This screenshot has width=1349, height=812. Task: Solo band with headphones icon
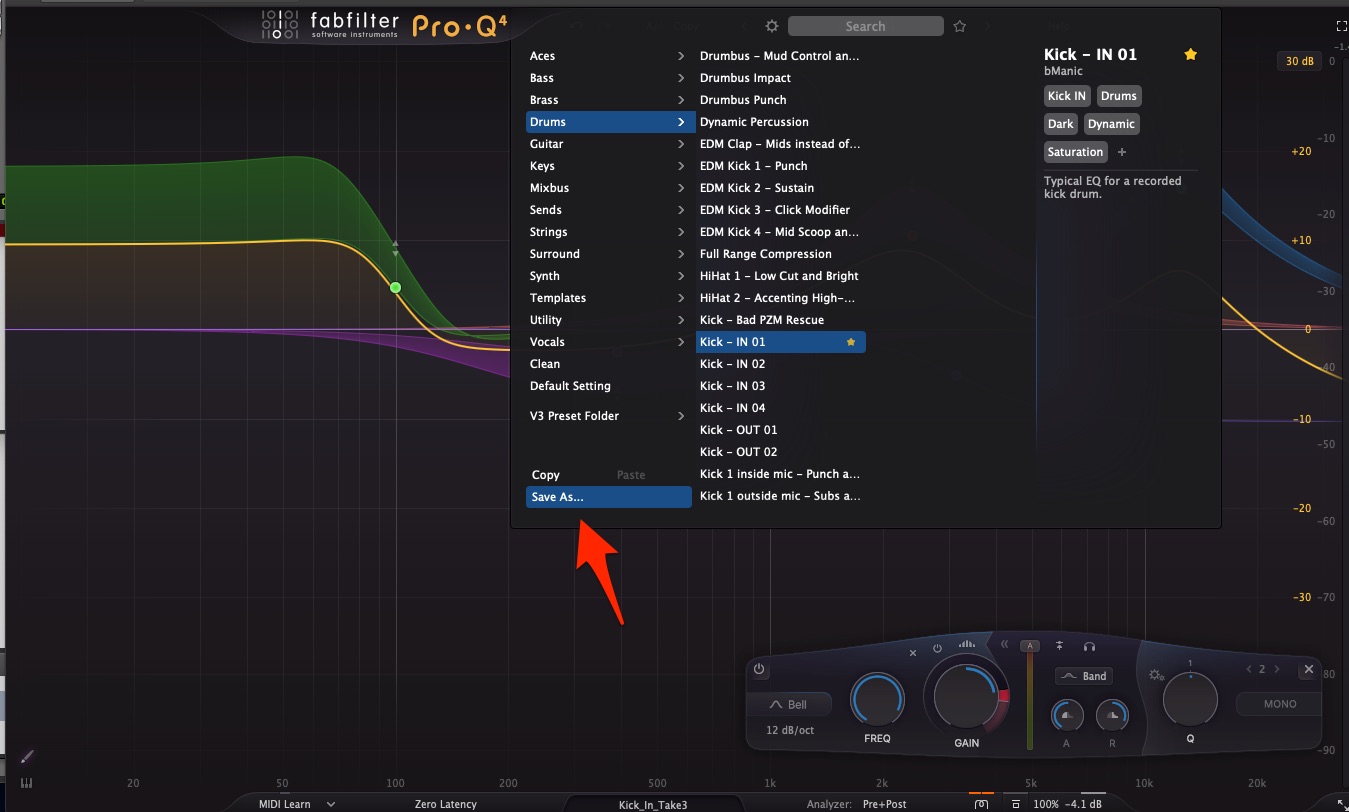click(x=1089, y=647)
